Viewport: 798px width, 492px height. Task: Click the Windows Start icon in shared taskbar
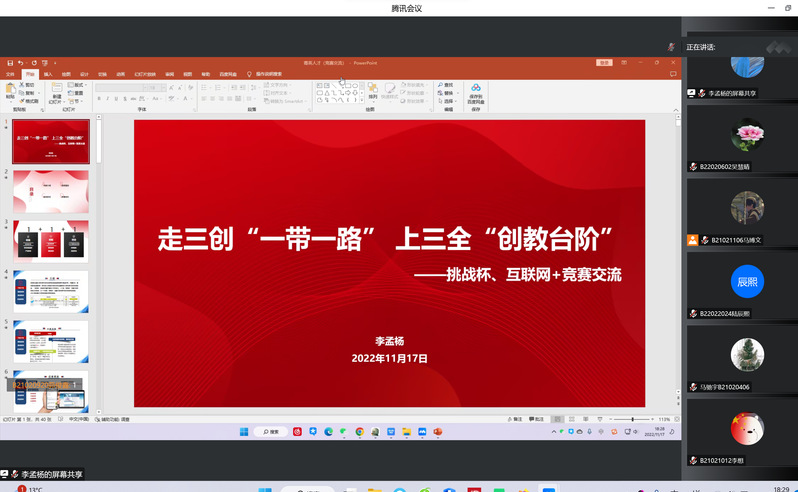pos(243,432)
